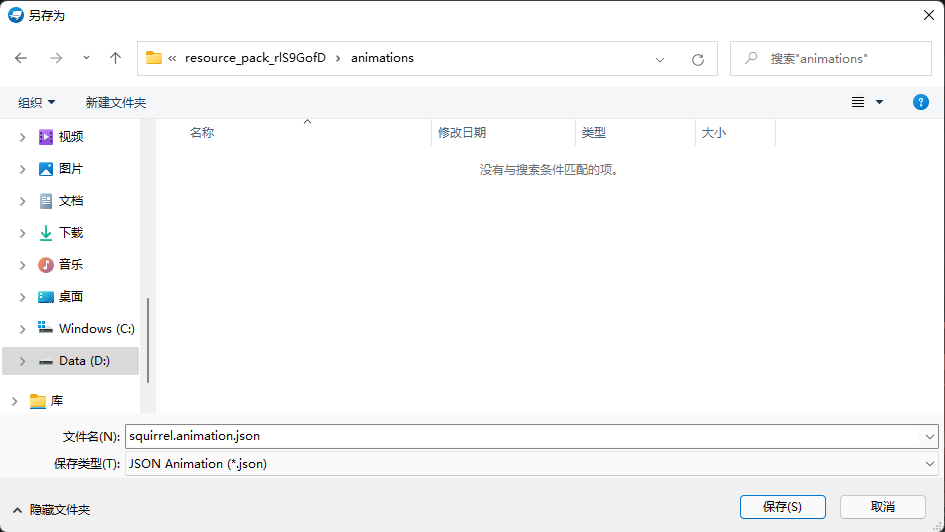Click the 取消 button
The height and width of the screenshot is (532, 945).
(x=882, y=507)
